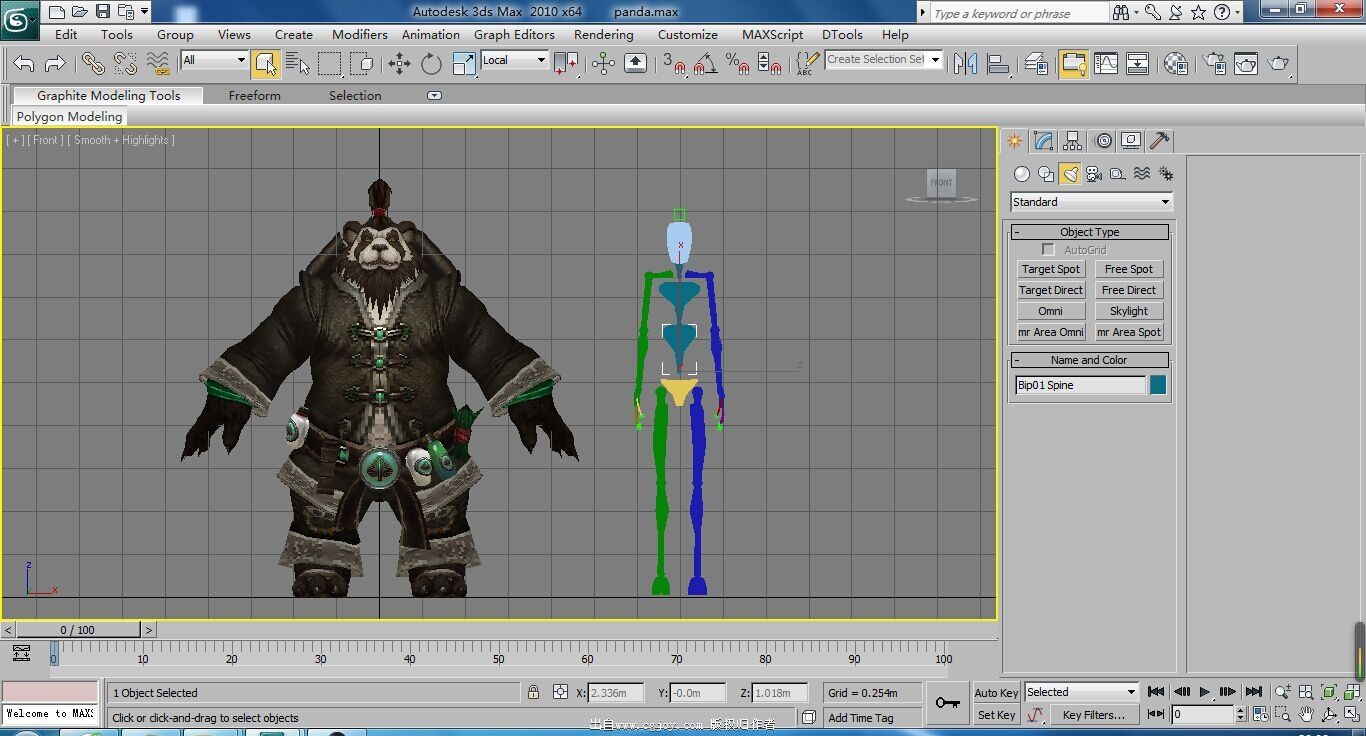The height and width of the screenshot is (736, 1366).
Task: Toggle the Angle Snap button
Action: click(x=705, y=64)
